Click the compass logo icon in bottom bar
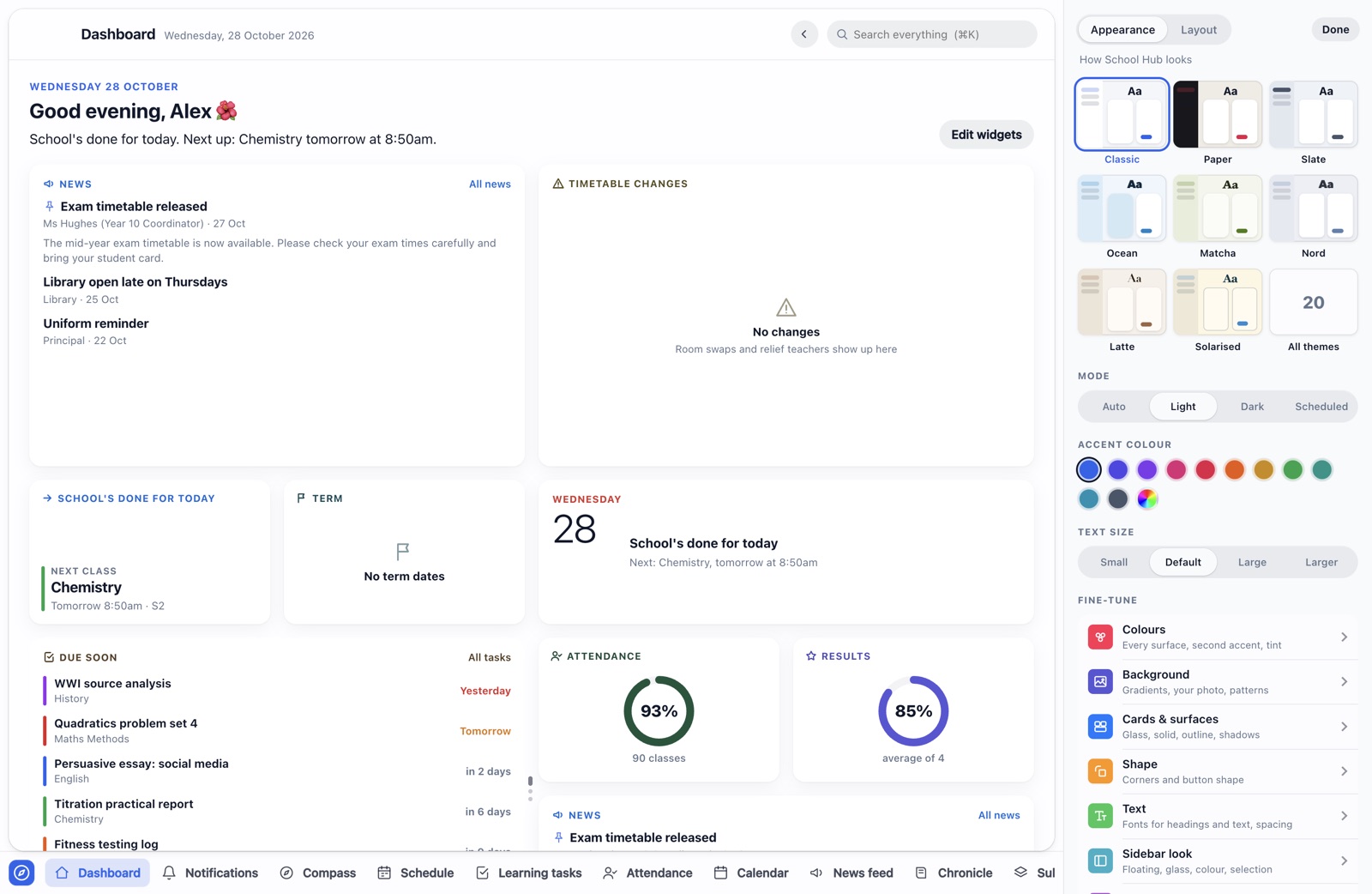This screenshot has height=894, width=1372. point(21,873)
